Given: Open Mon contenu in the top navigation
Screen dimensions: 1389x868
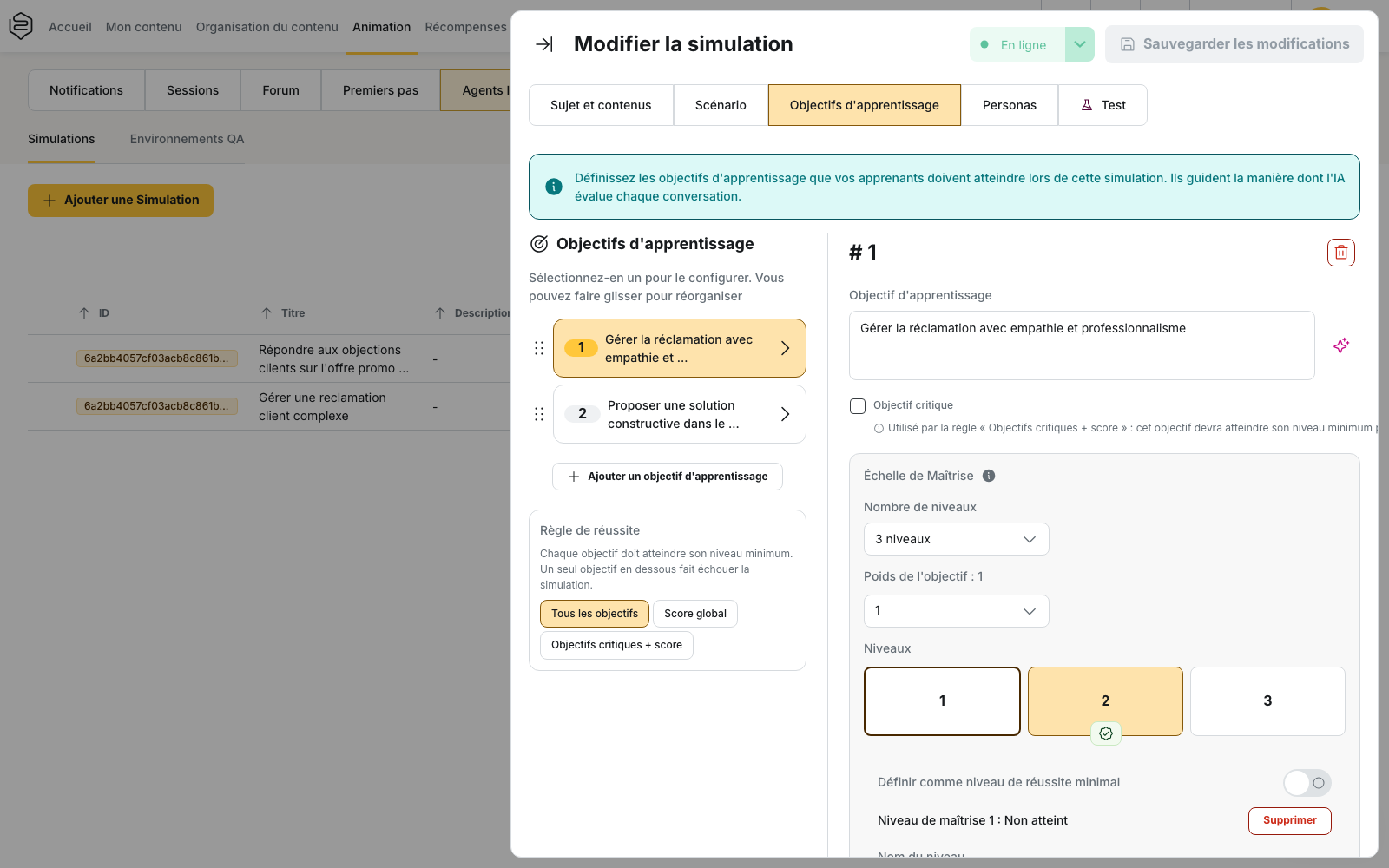Looking at the screenshot, I should (144, 27).
